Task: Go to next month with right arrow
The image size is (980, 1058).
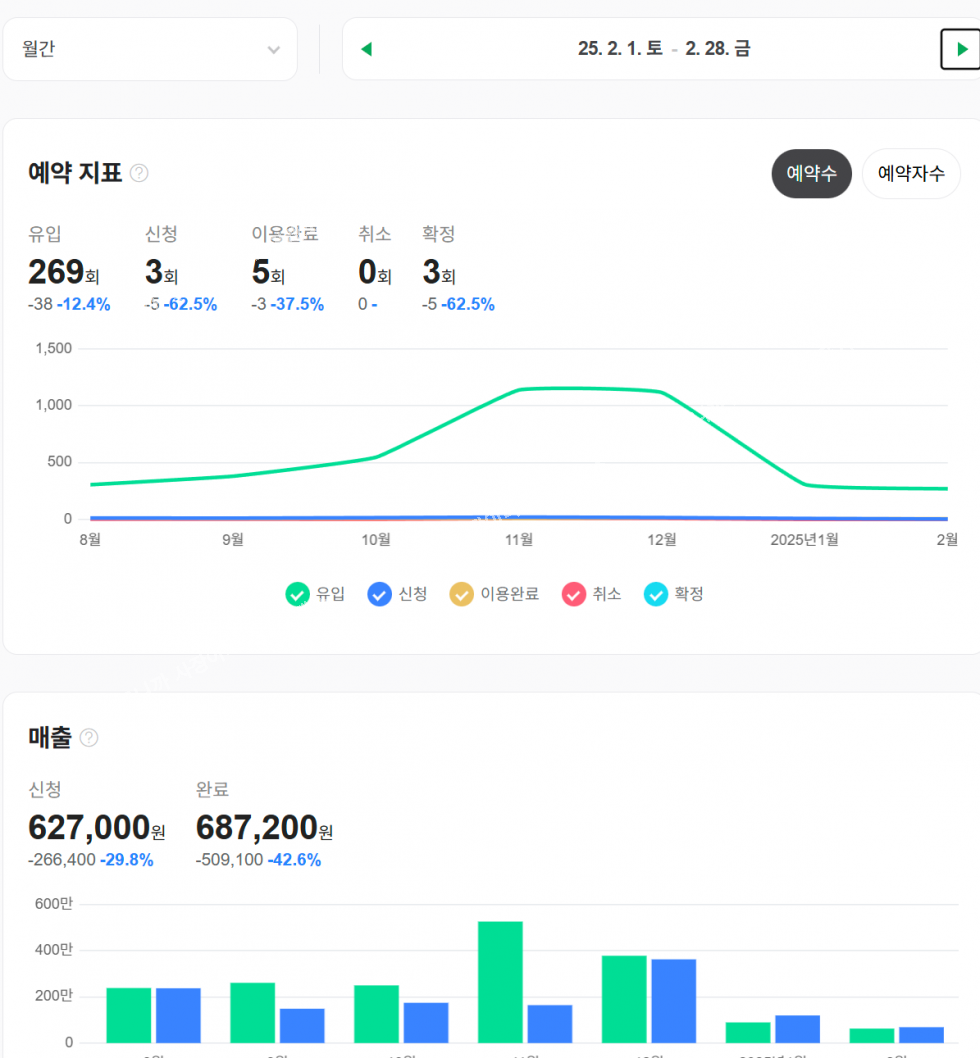Action: (x=960, y=49)
